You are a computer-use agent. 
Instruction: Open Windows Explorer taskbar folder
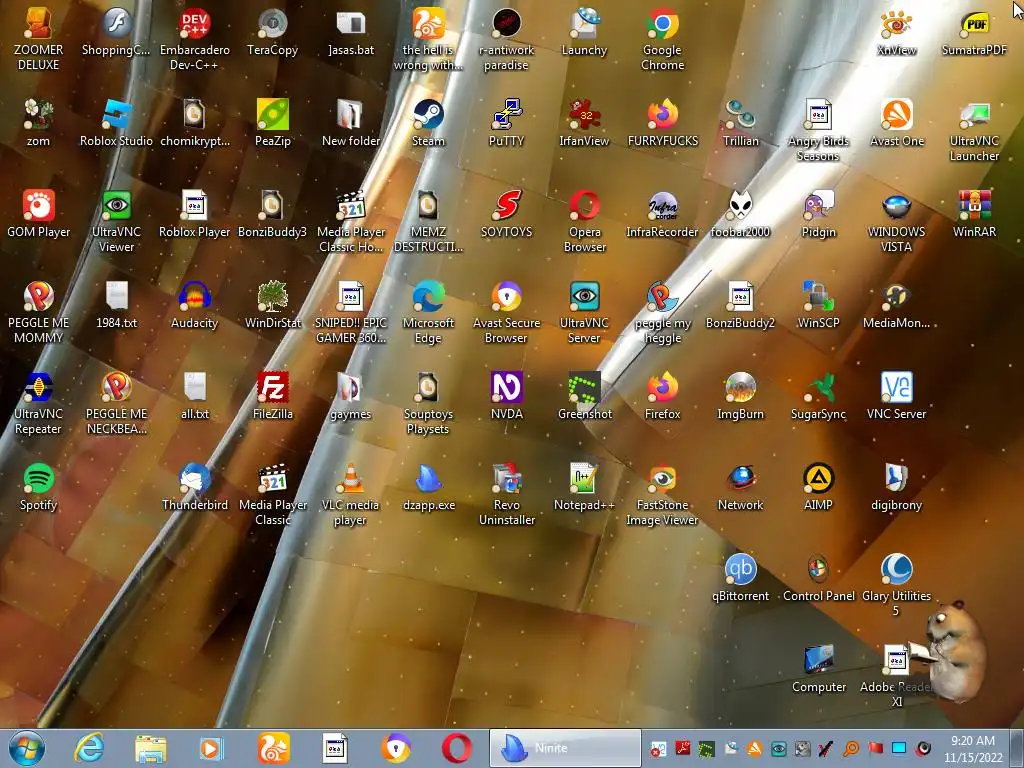150,748
